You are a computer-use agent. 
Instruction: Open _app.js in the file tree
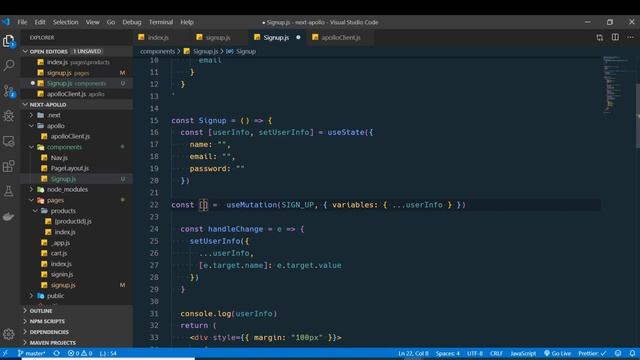coord(60,243)
